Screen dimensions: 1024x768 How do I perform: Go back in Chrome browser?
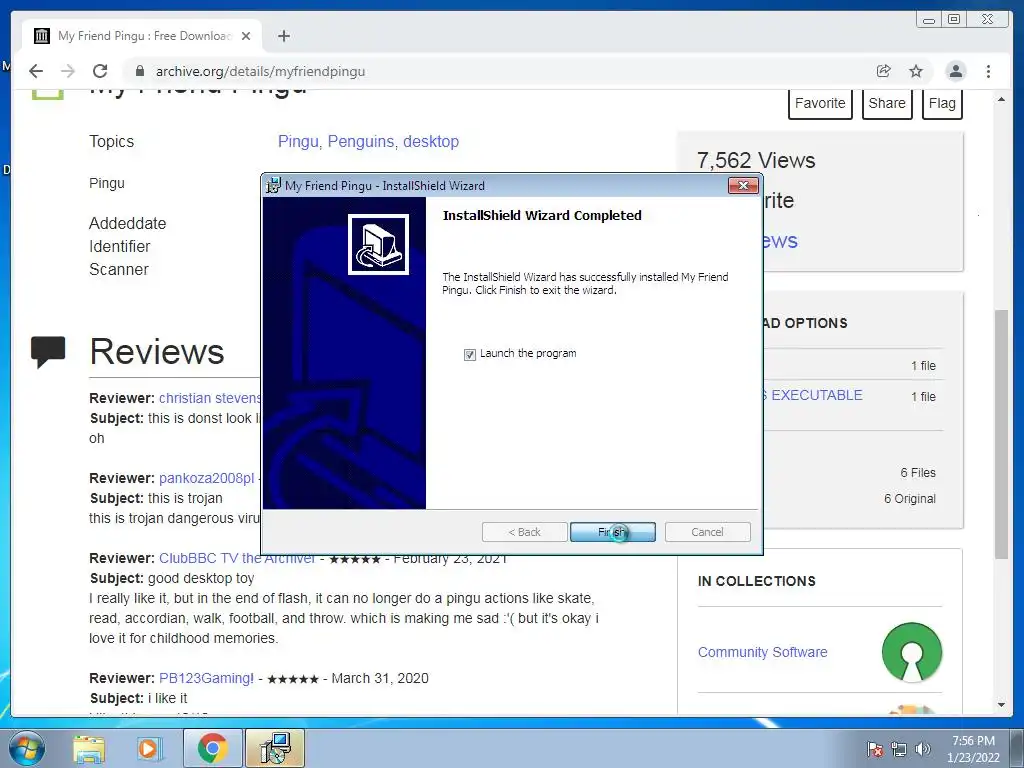(36, 71)
